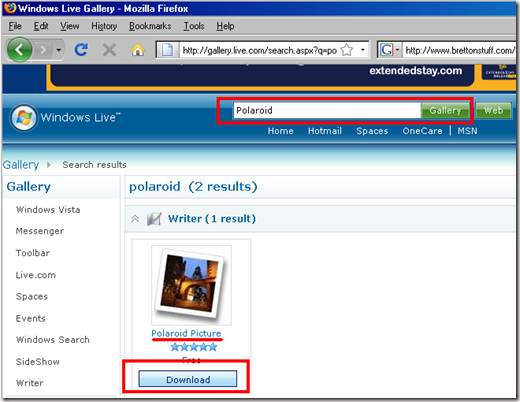Screen dimensions: 520x402
Task: Open the Tools menu
Action: [194, 26]
